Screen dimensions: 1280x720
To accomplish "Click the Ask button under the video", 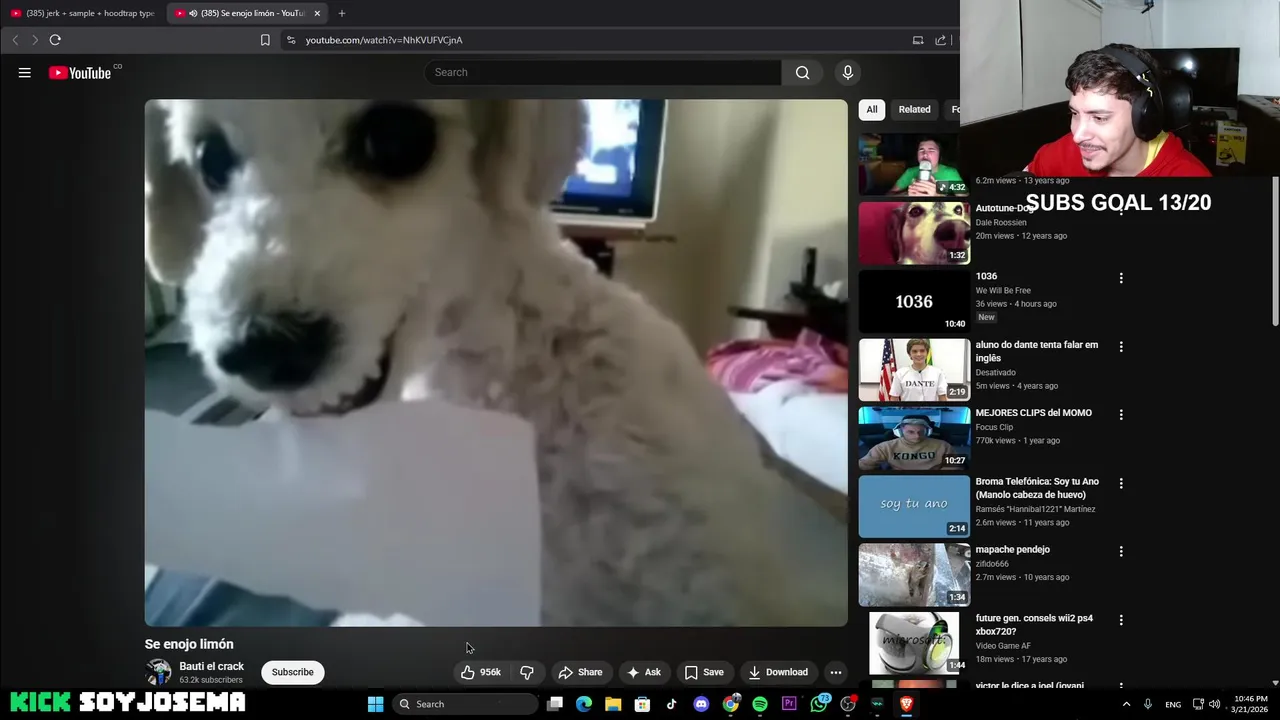I will pyautogui.click(x=643, y=672).
